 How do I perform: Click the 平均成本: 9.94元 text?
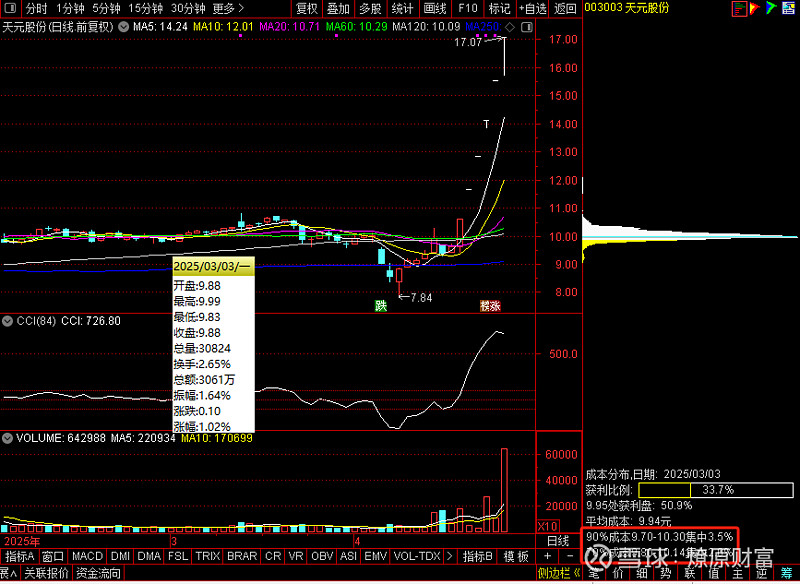[629, 521]
